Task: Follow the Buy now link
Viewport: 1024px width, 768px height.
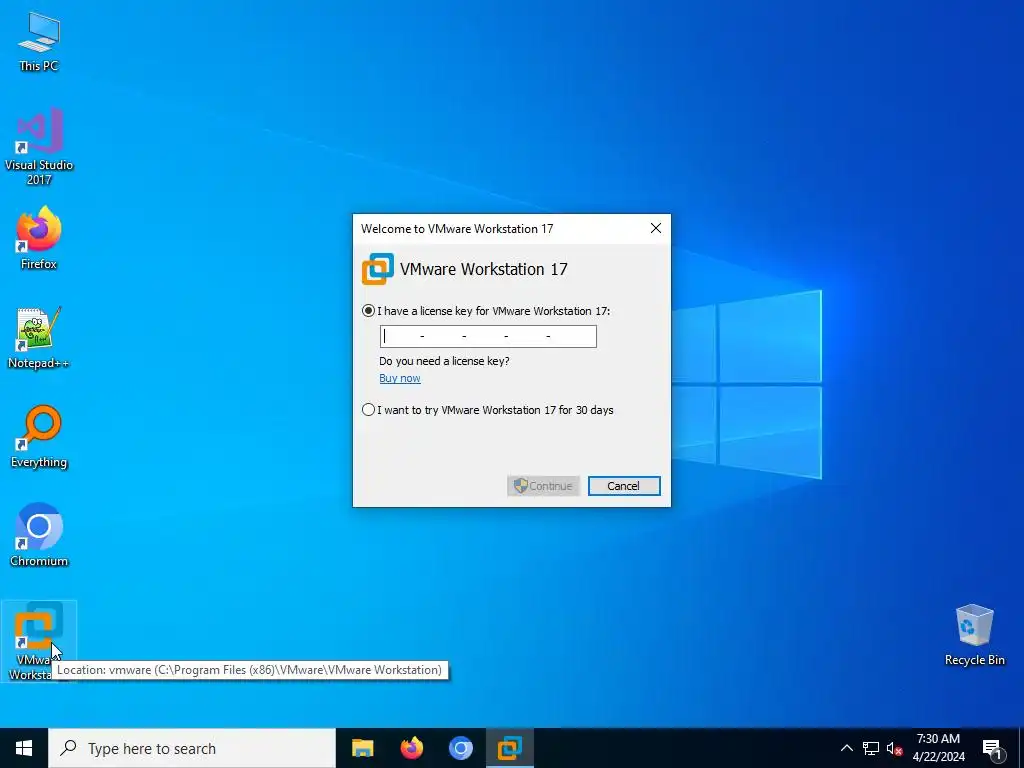Action: tap(400, 378)
